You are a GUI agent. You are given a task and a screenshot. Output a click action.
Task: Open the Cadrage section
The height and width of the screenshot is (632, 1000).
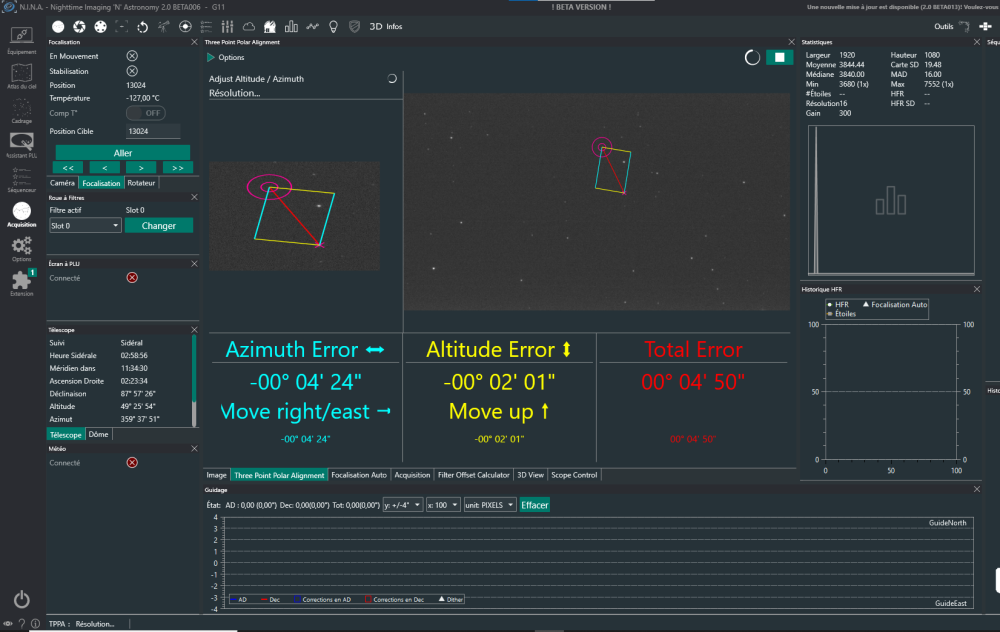pyautogui.click(x=22, y=111)
